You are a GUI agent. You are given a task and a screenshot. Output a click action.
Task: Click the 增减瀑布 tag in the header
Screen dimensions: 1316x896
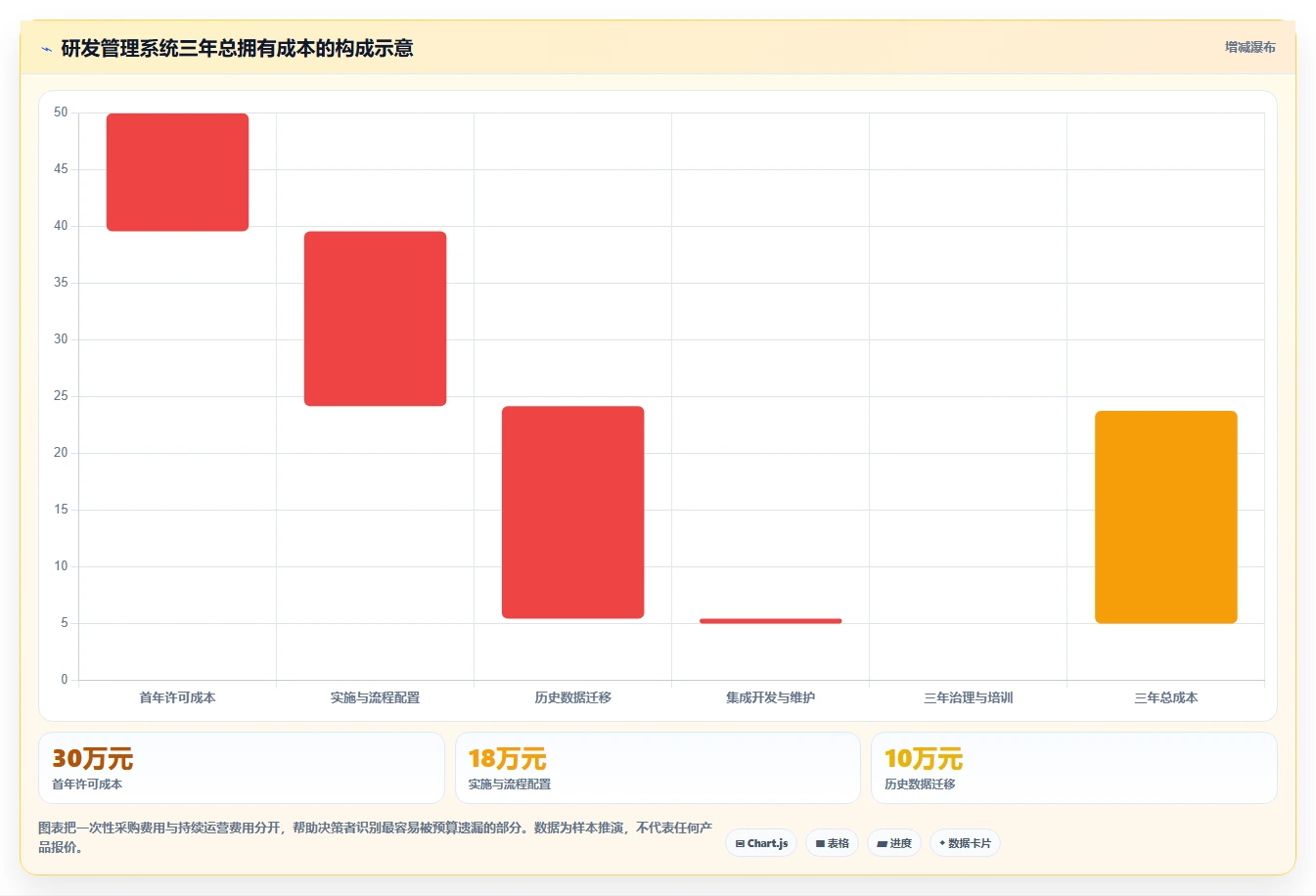click(x=1249, y=47)
